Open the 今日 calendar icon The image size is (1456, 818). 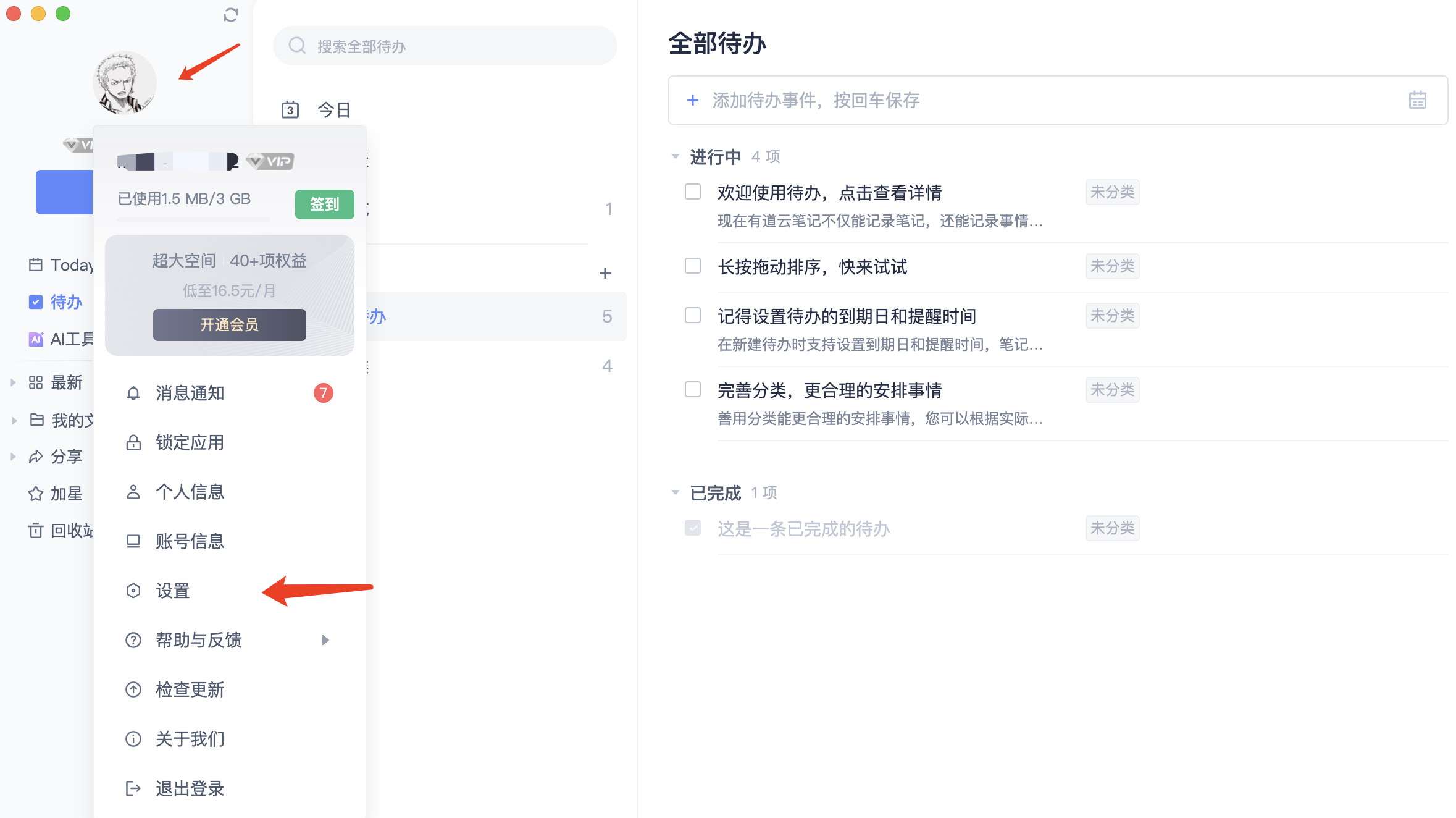(290, 110)
